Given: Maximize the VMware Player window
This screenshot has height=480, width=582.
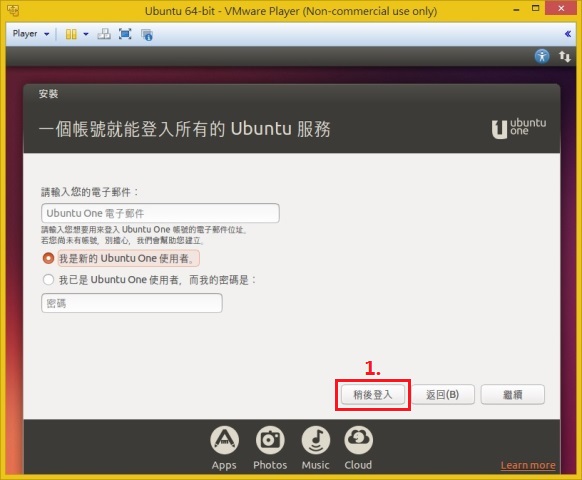Looking at the screenshot, I should pyautogui.click(x=535, y=8).
